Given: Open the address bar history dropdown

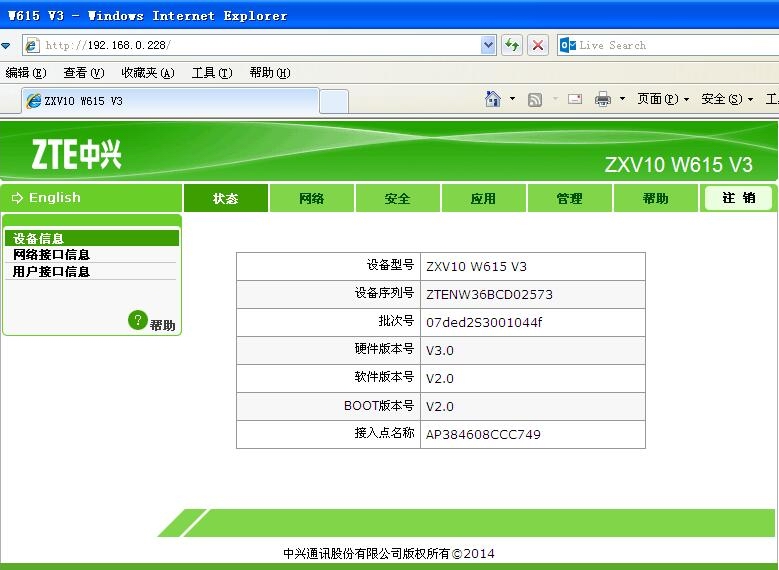Looking at the screenshot, I should pyautogui.click(x=488, y=45).
